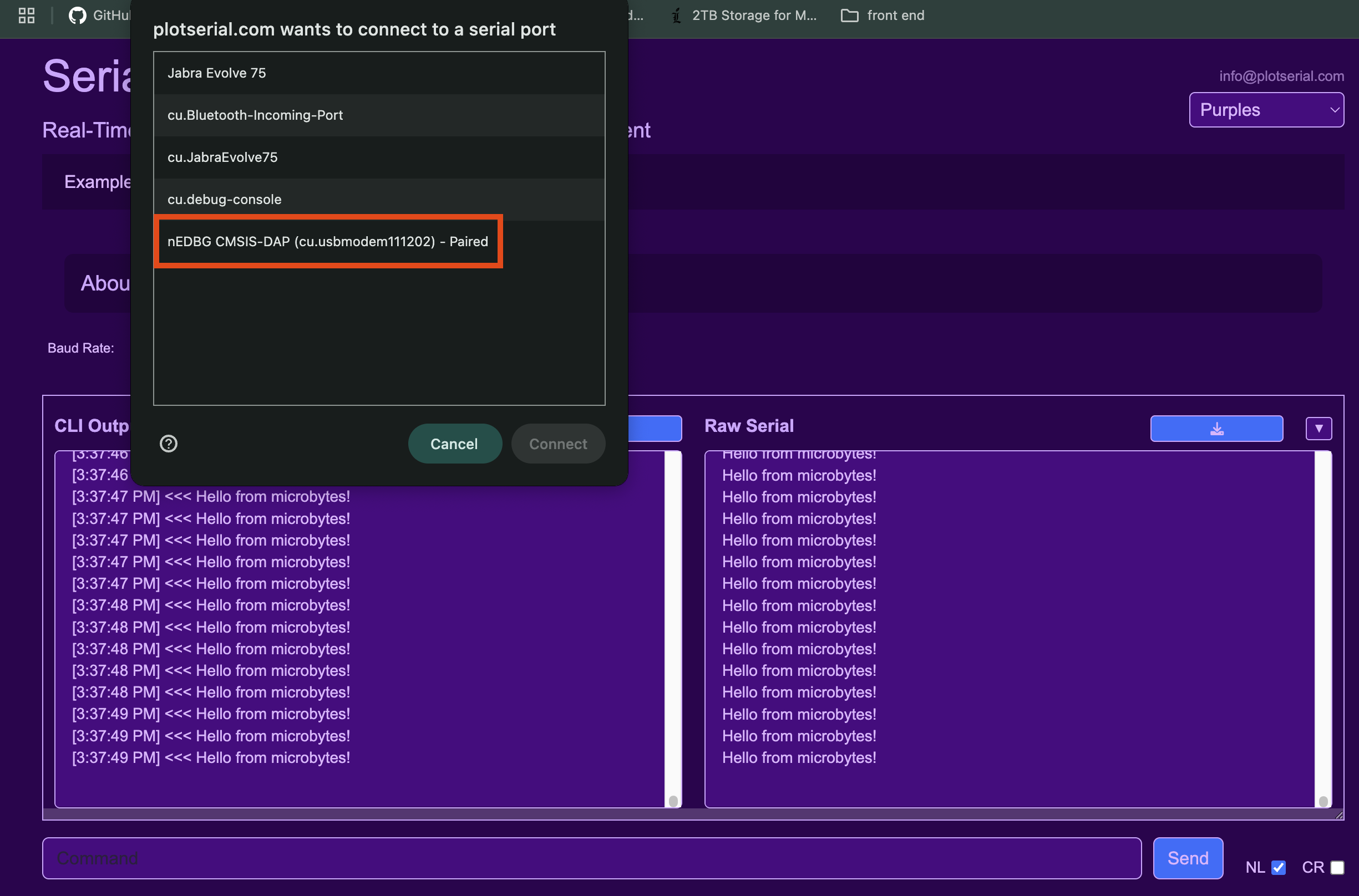
Task: Open the 2TB Storage bookmark
Action: point(744,16)
